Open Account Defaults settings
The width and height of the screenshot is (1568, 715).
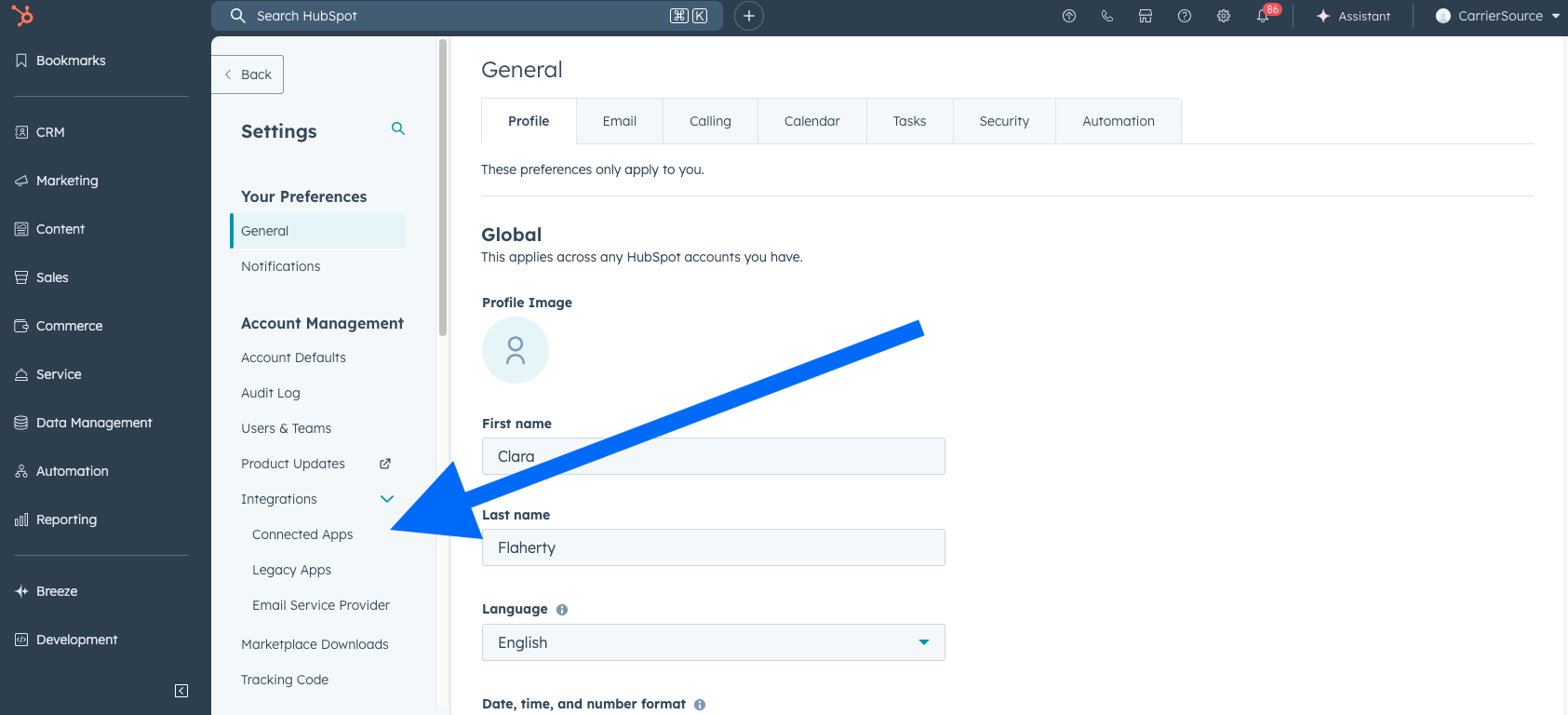click(x=293, y=357)
